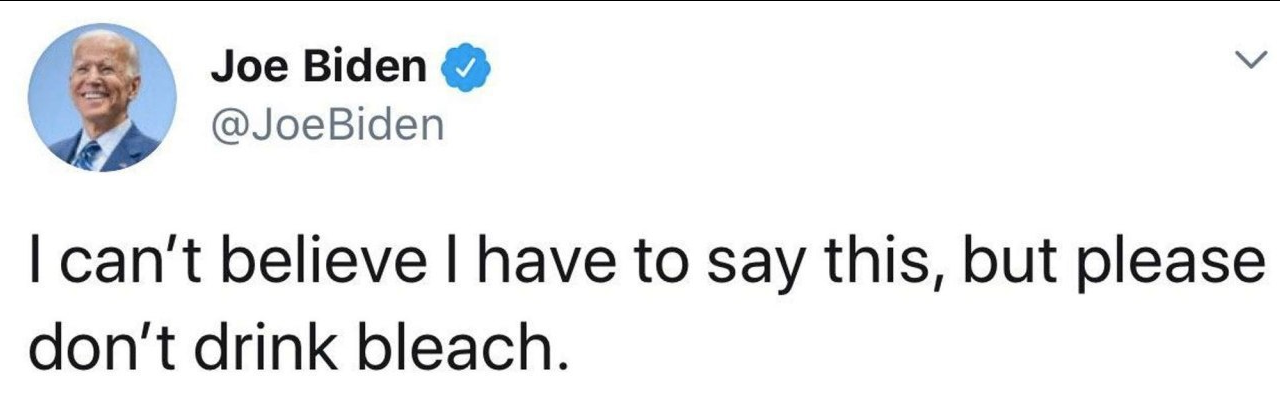The height and width of the screenshot is (410, 1280).
Task: Click the @JoeBiden handle
Action: (x=327, y=127)
